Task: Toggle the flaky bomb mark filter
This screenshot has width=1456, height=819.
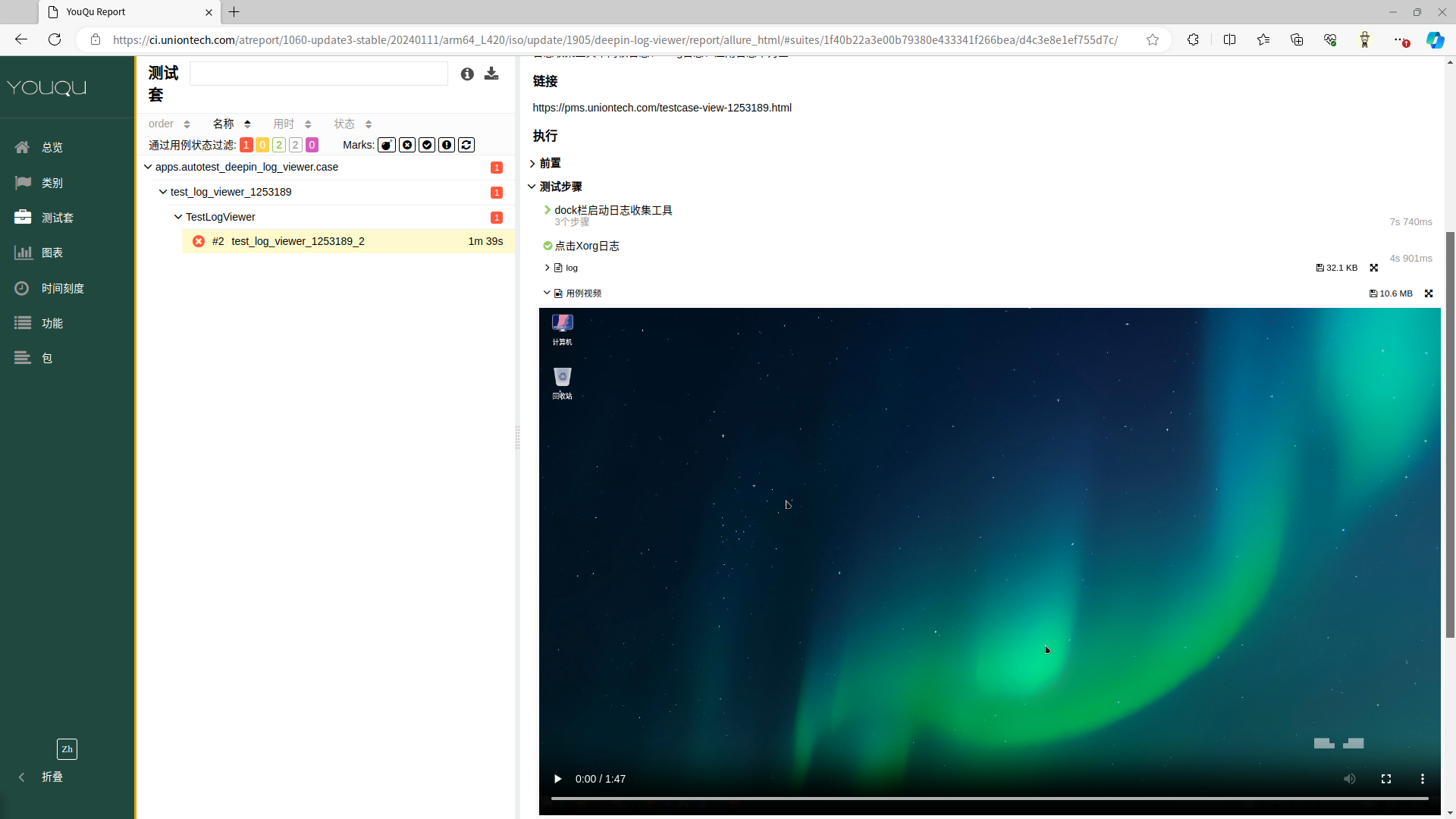Action: pos(387,145)
